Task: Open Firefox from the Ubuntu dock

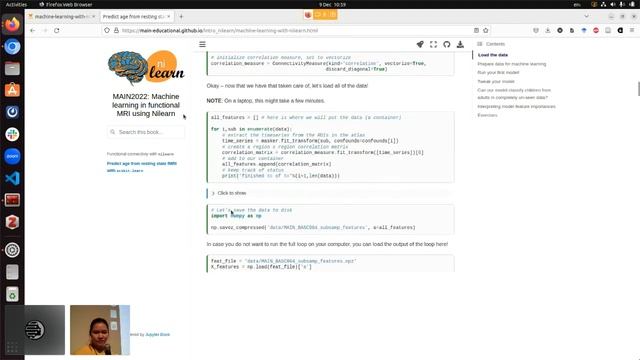Action: 12,24
